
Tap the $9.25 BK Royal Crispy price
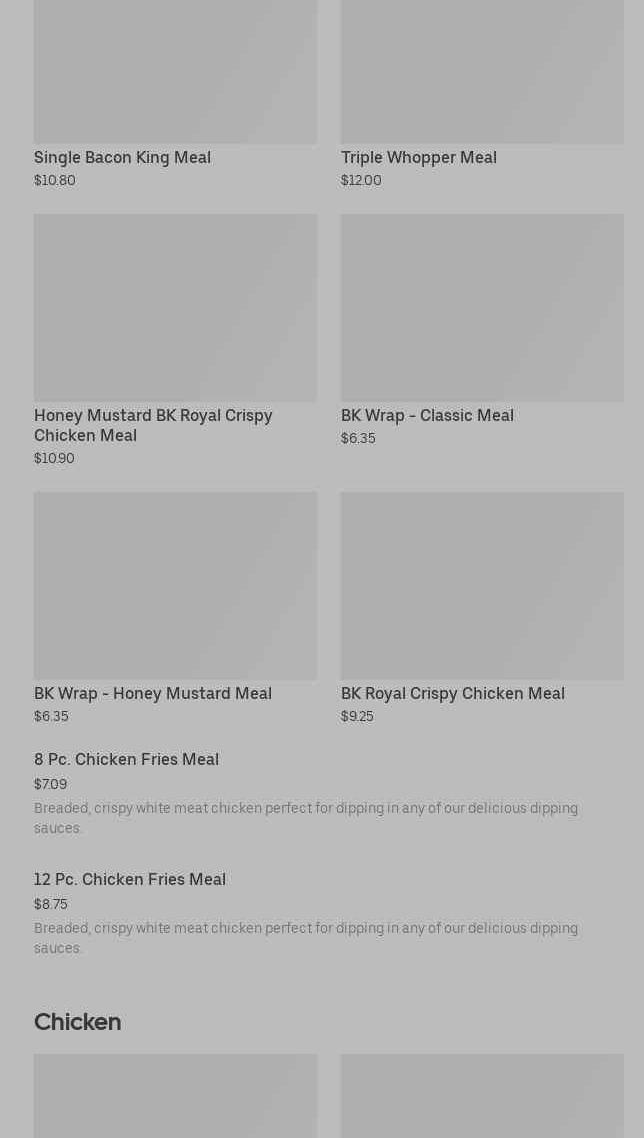click(x=357, y=717)
